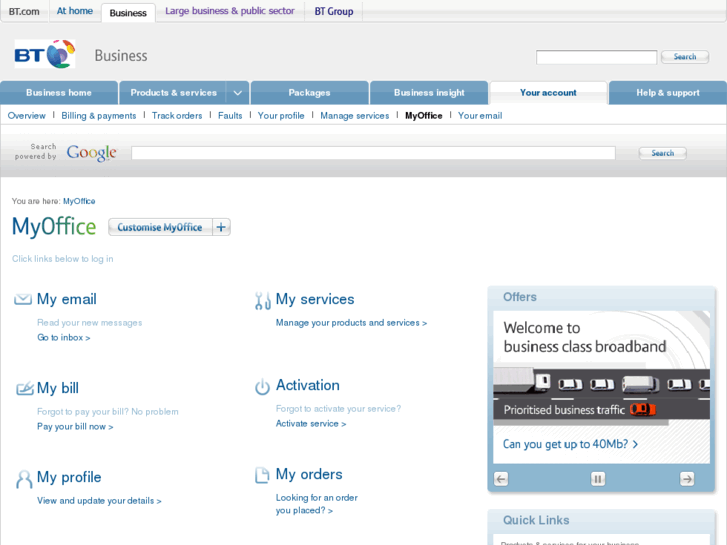Open Your email submenu item
This screenshot has width=727, height=545.
tap(480, 115)
